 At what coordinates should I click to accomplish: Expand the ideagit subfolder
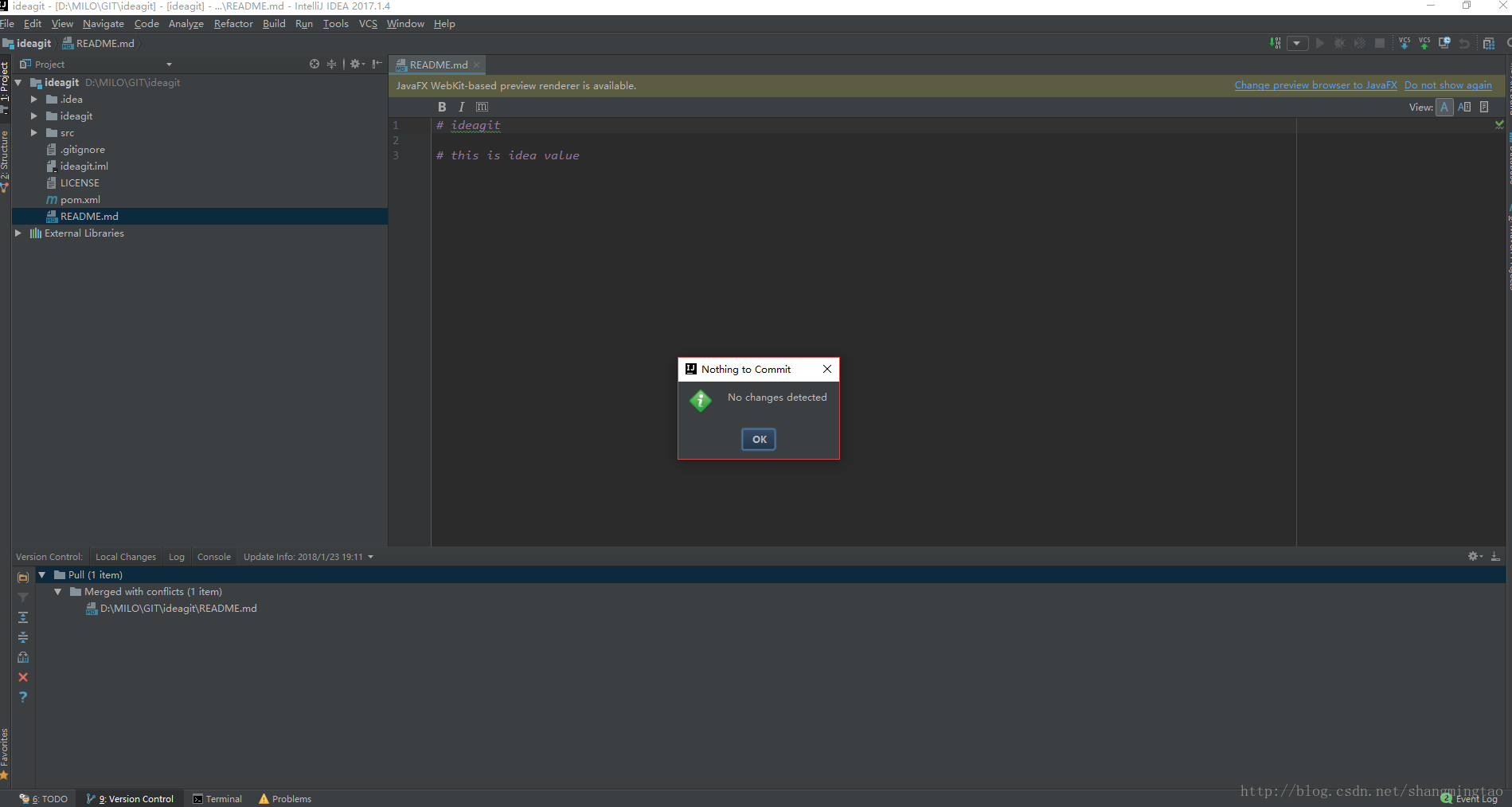point(34,116)
